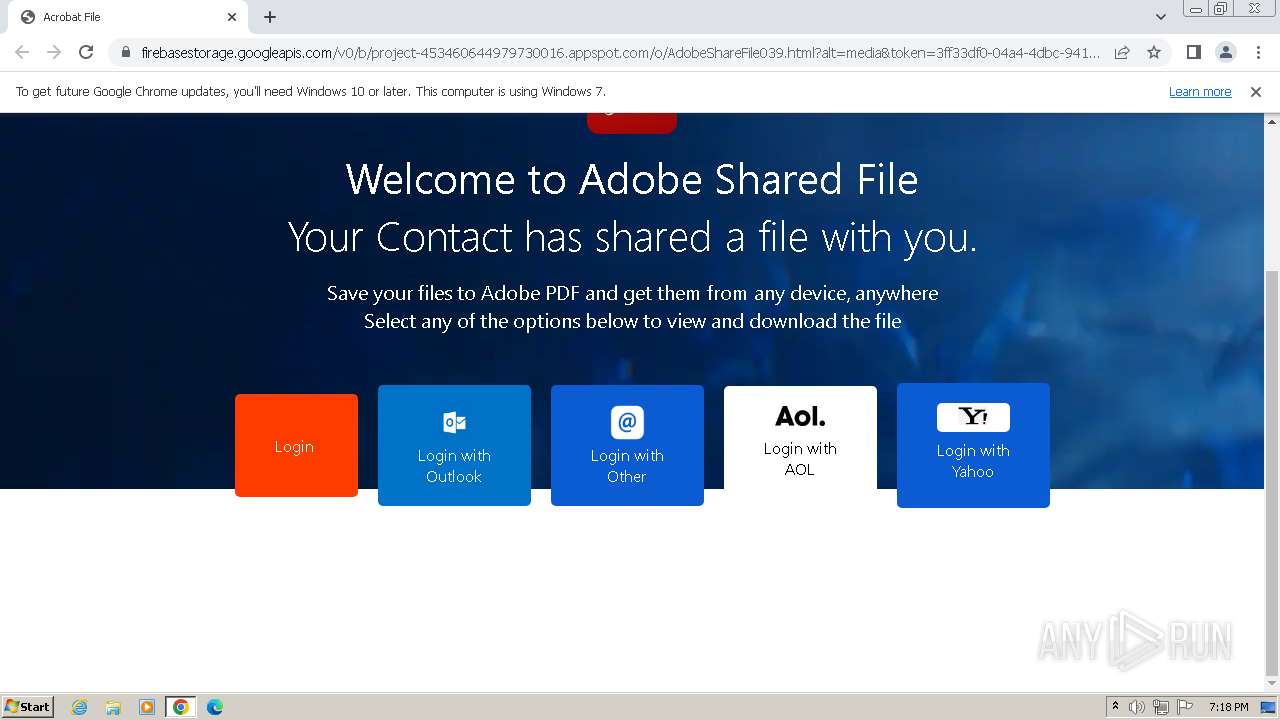Choose Login with Other tile
Viewport: 1280px width, 720px height.
tap(627, 445)
